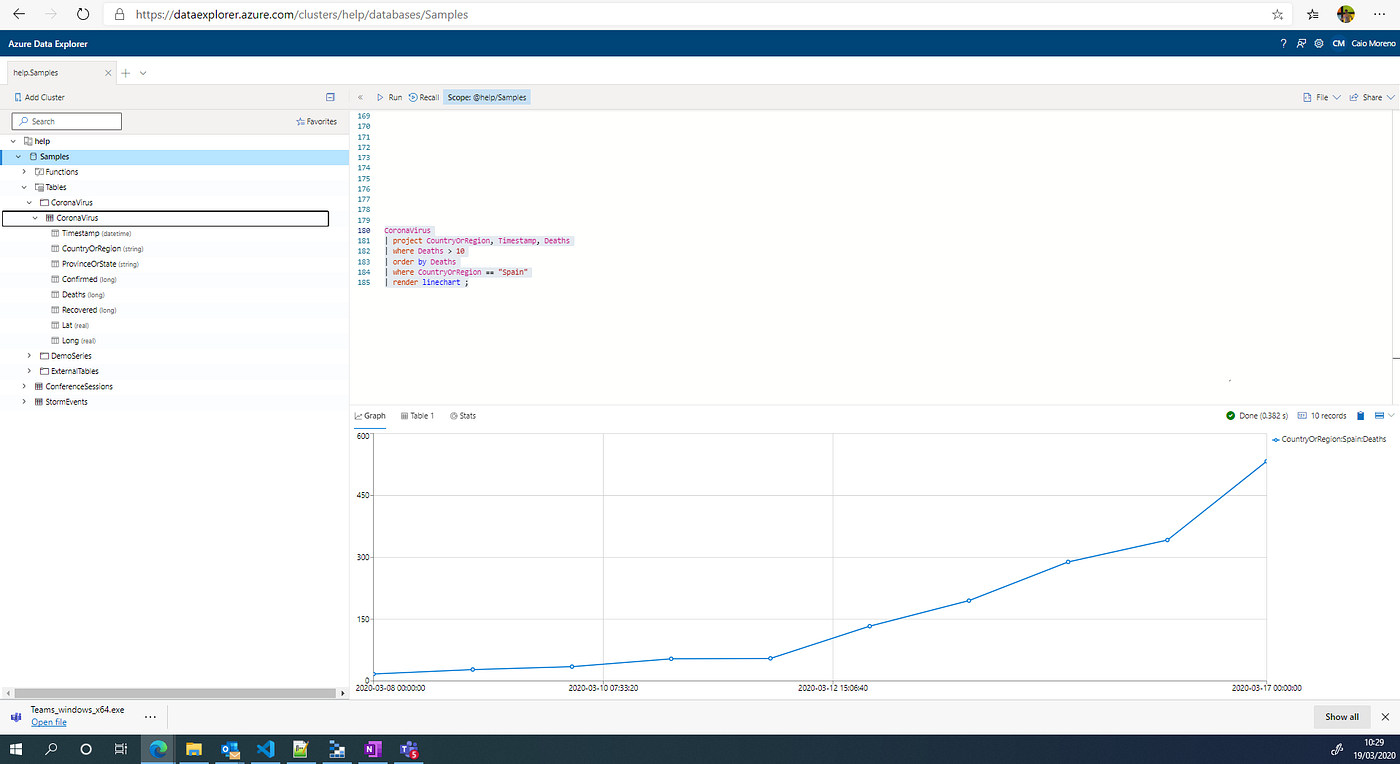Screen dimensions: 1400x764
Task: Open the downloaded Teams installer file
Action: pos(48,721)
